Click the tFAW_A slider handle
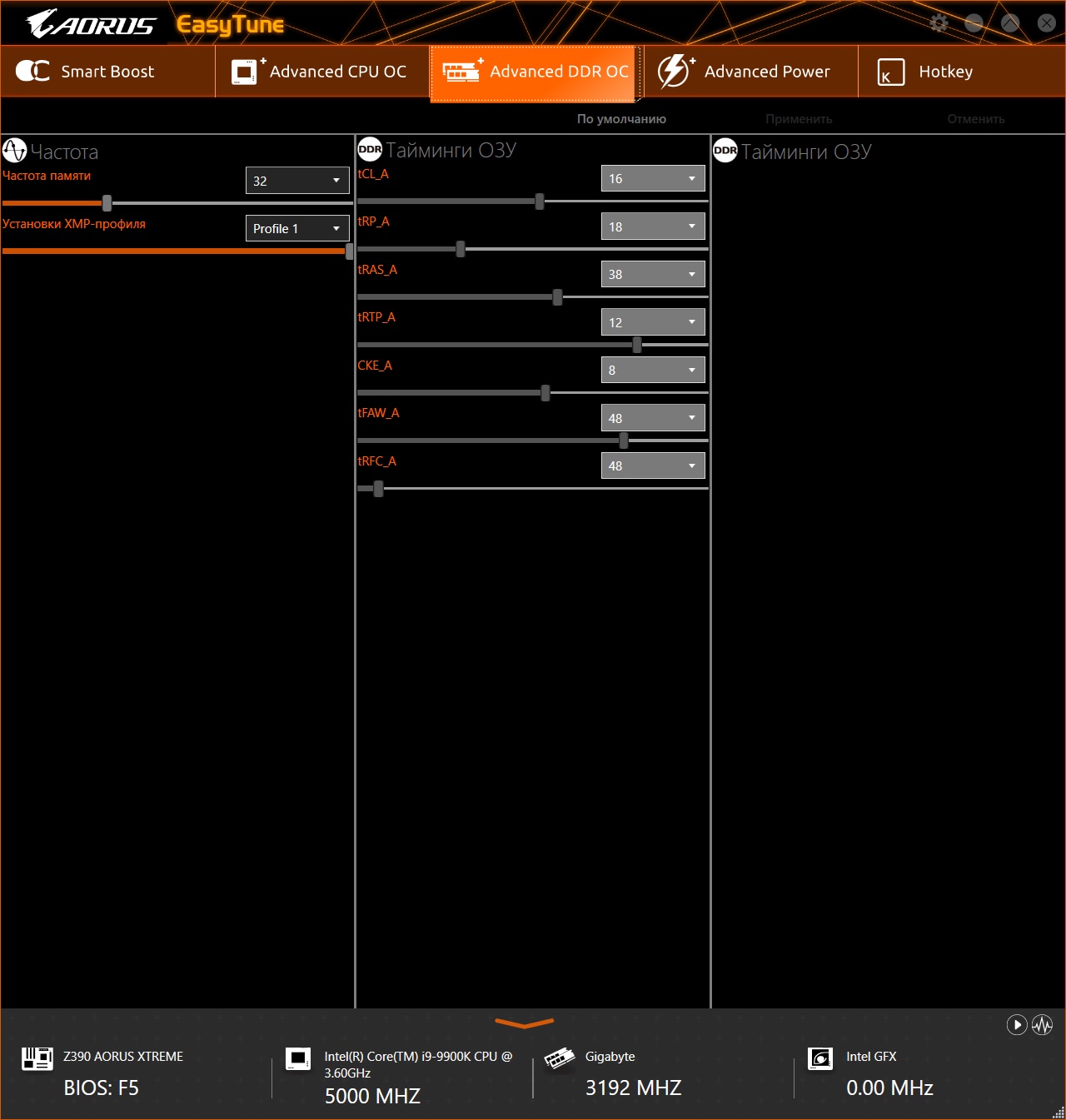The height and width of the screenshot is (1120, 1066). click(624, 441)
